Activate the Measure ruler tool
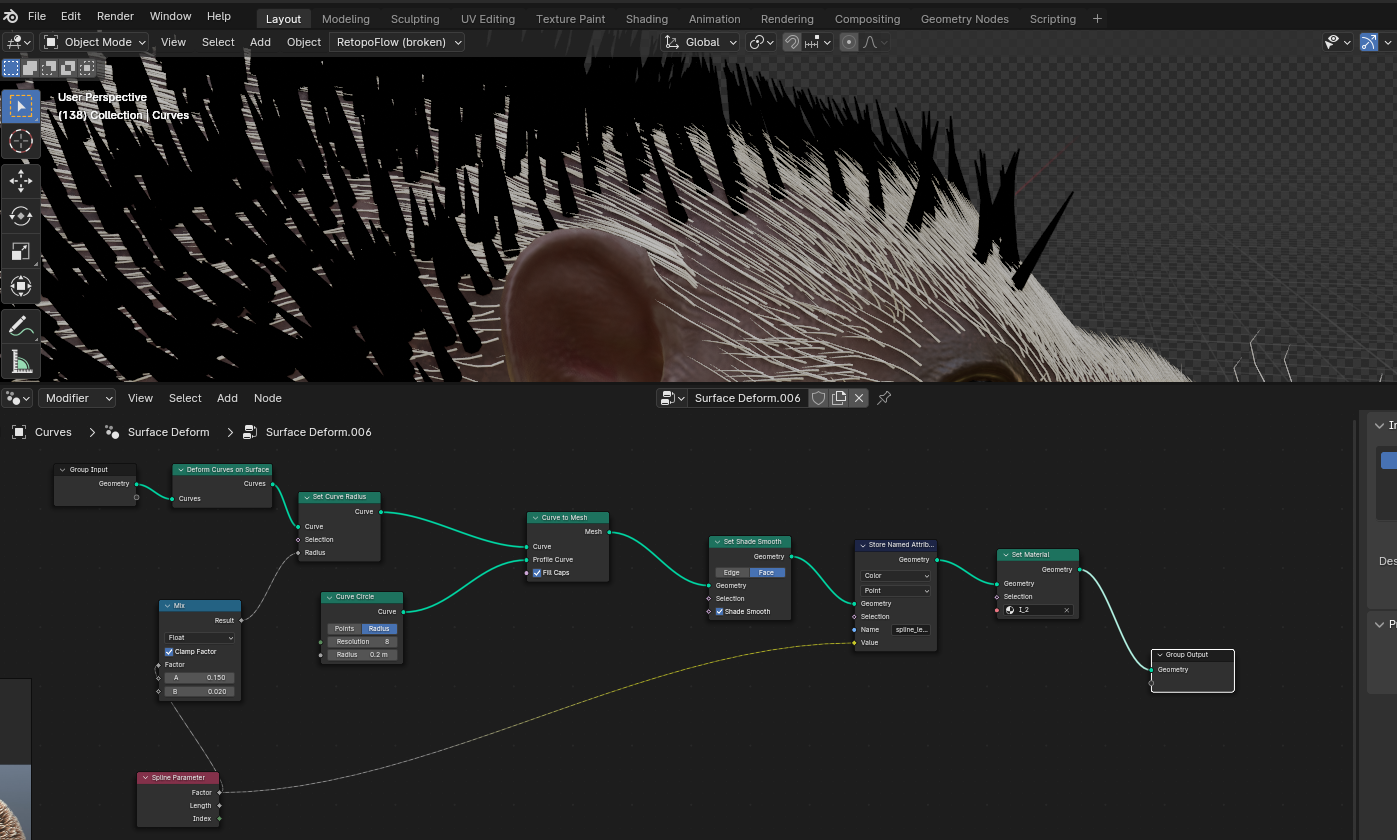1397x840 pixels. coord(21,361)
